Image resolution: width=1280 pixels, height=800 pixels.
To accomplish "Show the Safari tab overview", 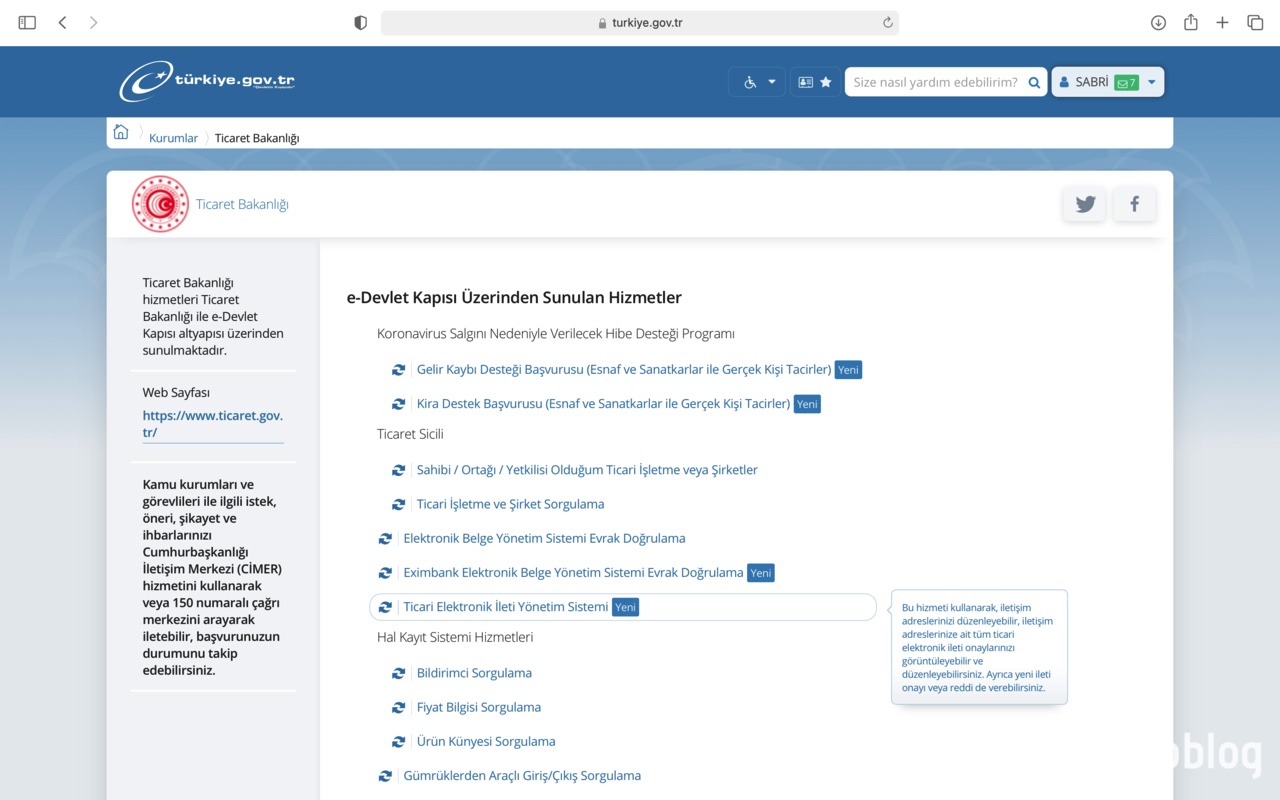I will (x=1255, y=22).
